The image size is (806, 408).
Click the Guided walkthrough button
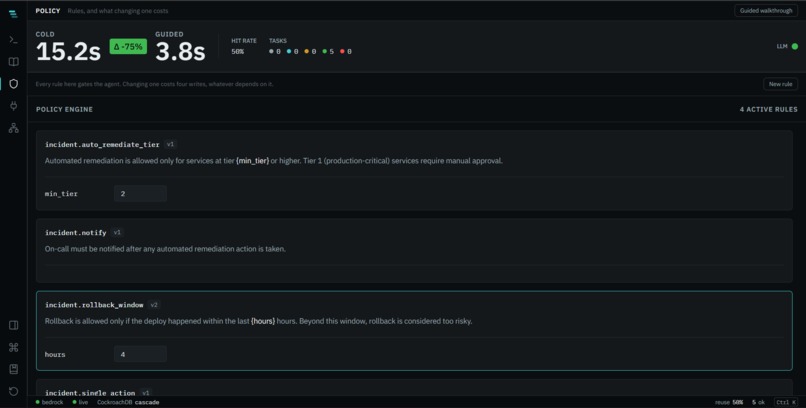pos(766,11)
